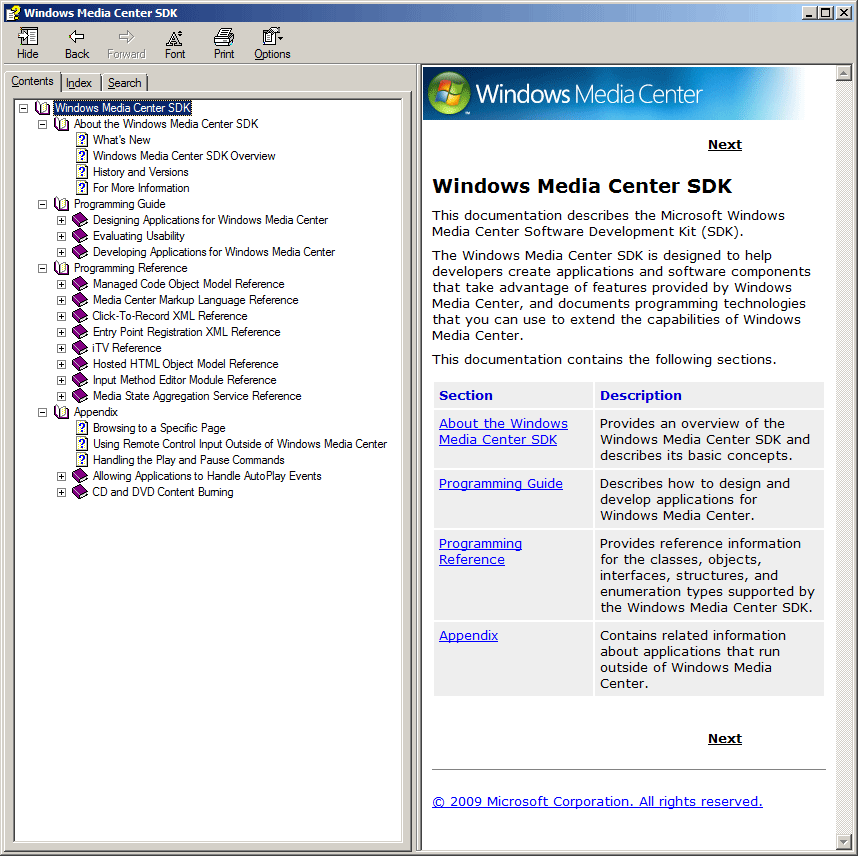858x856 pixels.
Task: Expand Entry Point Registration XML Reference
Action: click(61, 332)
